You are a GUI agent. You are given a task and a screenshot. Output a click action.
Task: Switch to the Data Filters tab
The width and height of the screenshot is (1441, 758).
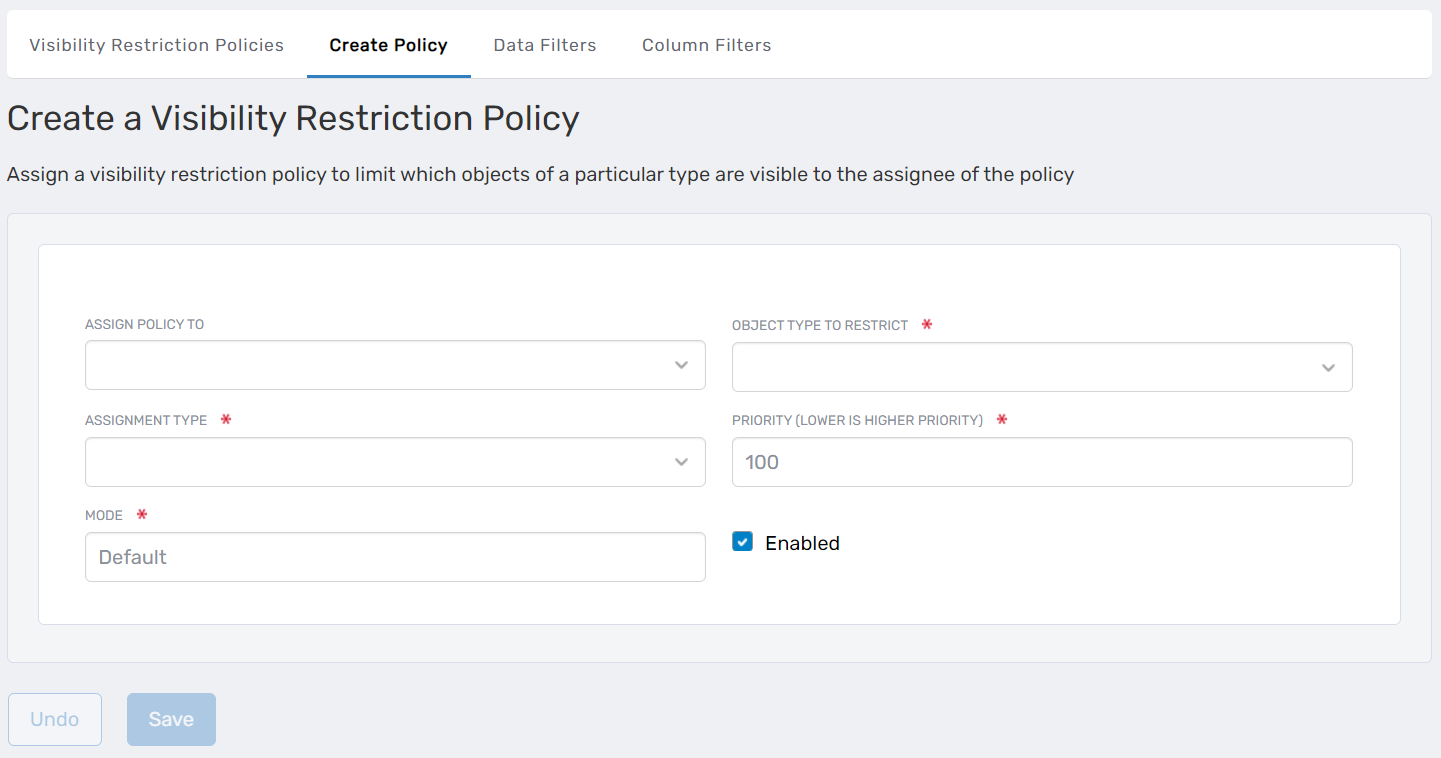544,45
